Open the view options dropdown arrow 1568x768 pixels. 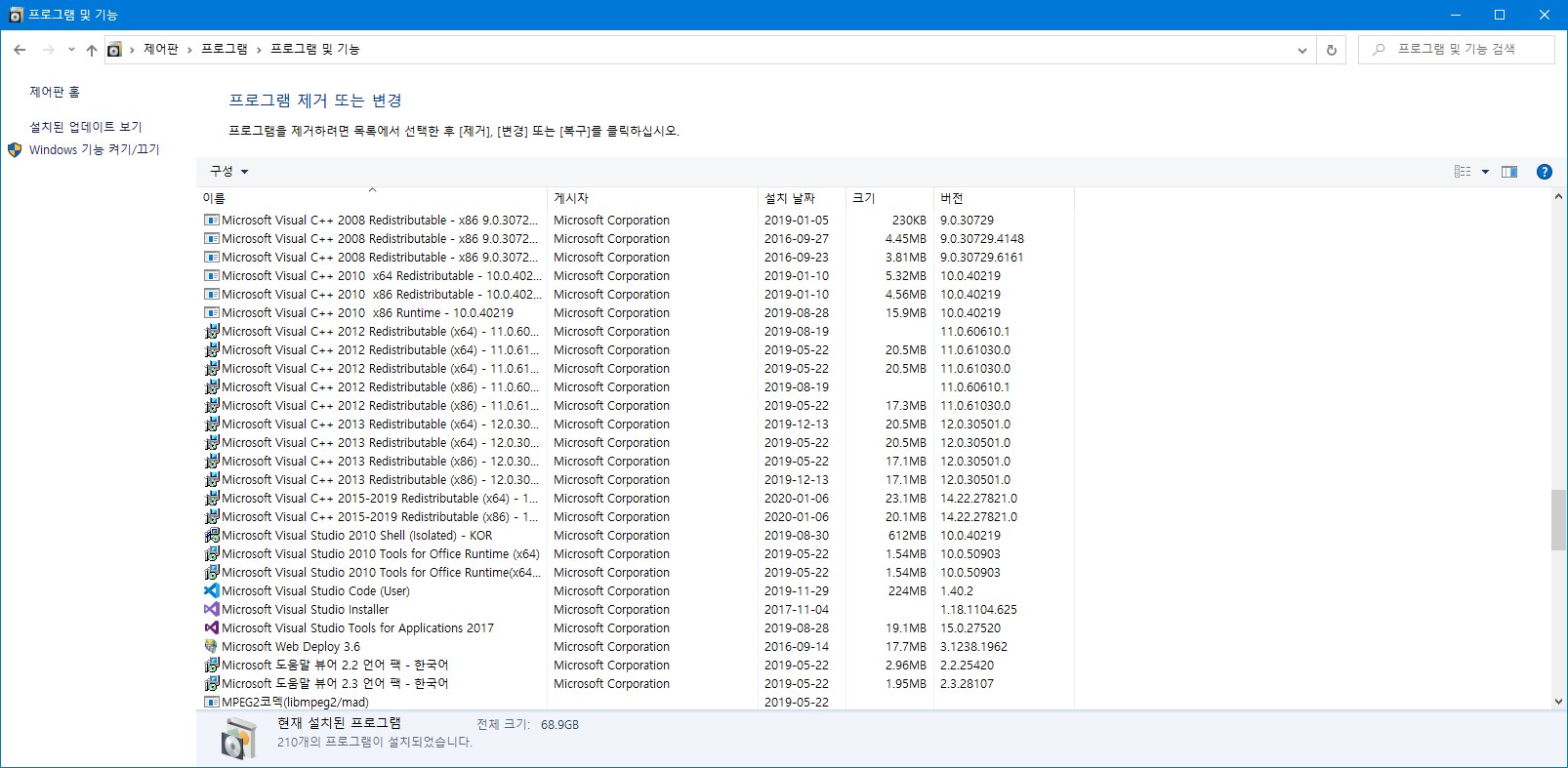(1485, 172)
